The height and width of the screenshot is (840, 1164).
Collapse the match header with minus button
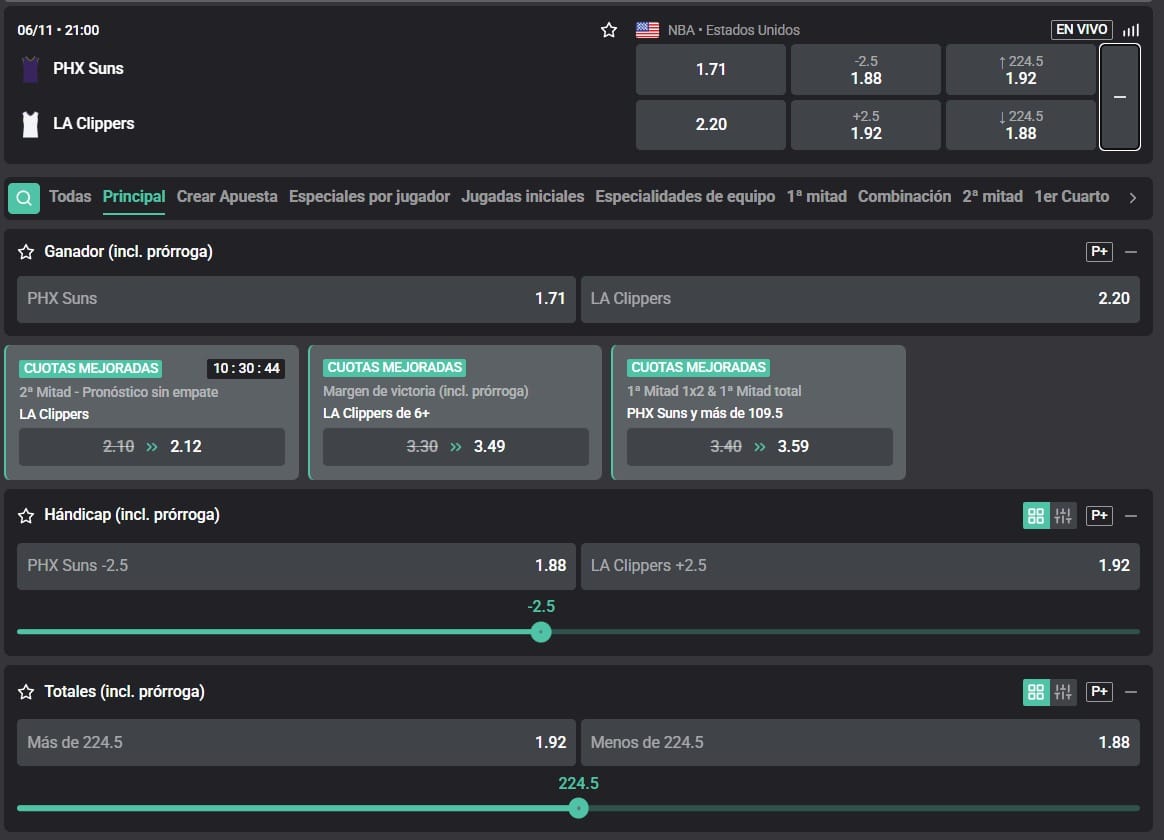click(1120, 97)
